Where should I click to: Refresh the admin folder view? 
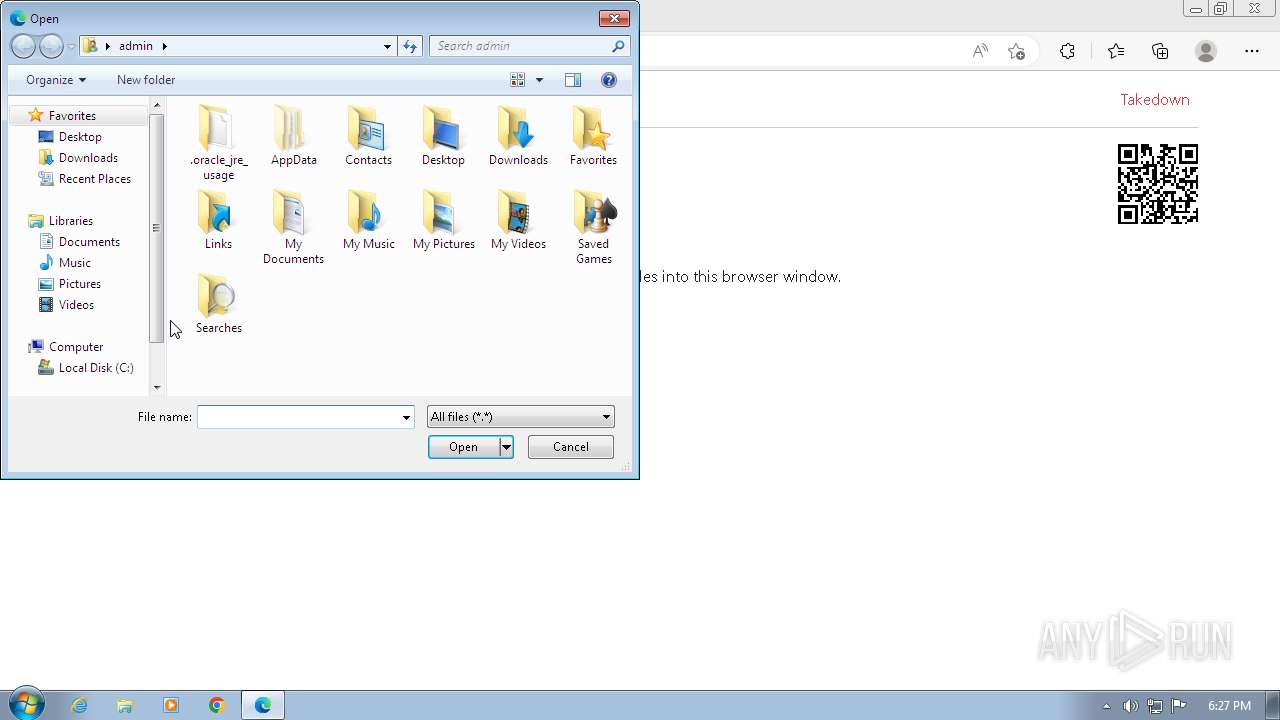[410, 46]
